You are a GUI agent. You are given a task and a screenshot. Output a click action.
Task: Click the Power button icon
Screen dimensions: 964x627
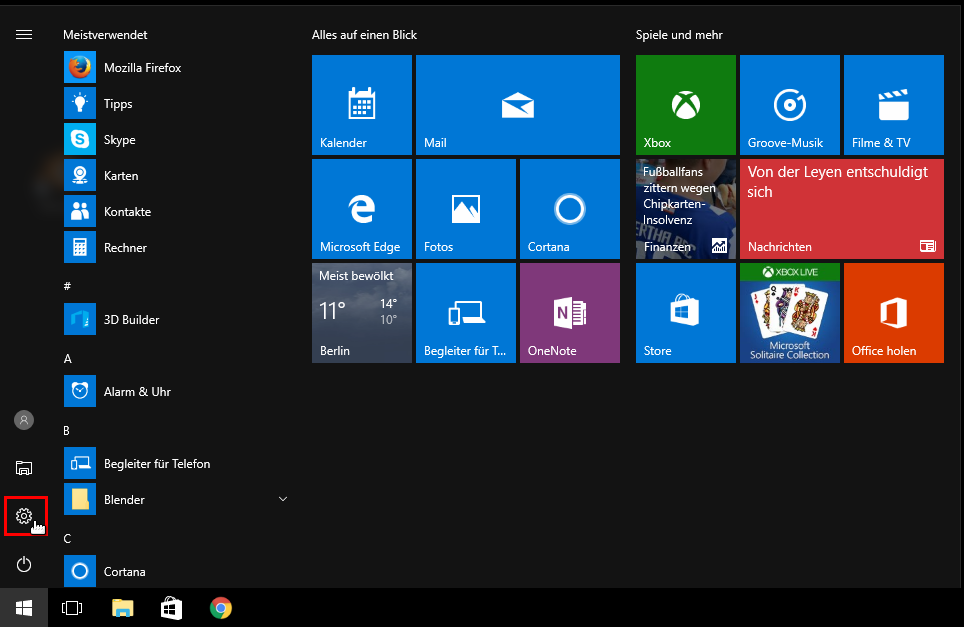pyautogui.click(x=24, y=564)
